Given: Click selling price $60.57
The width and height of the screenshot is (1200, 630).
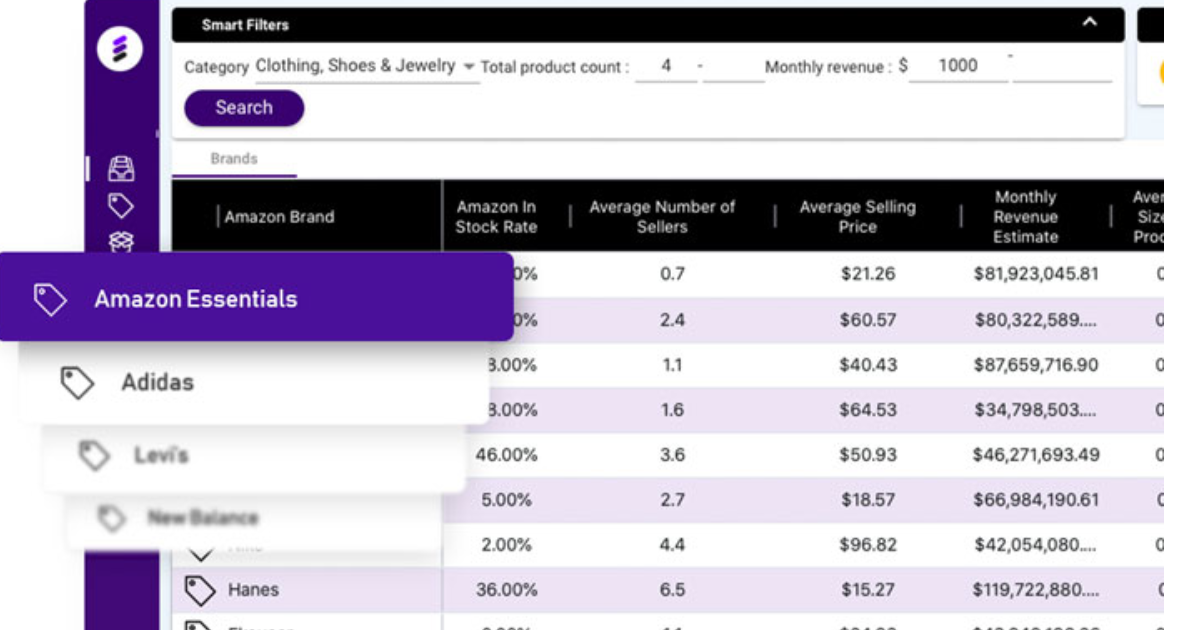Looking at the screenshot, I should tap(869, 321).
